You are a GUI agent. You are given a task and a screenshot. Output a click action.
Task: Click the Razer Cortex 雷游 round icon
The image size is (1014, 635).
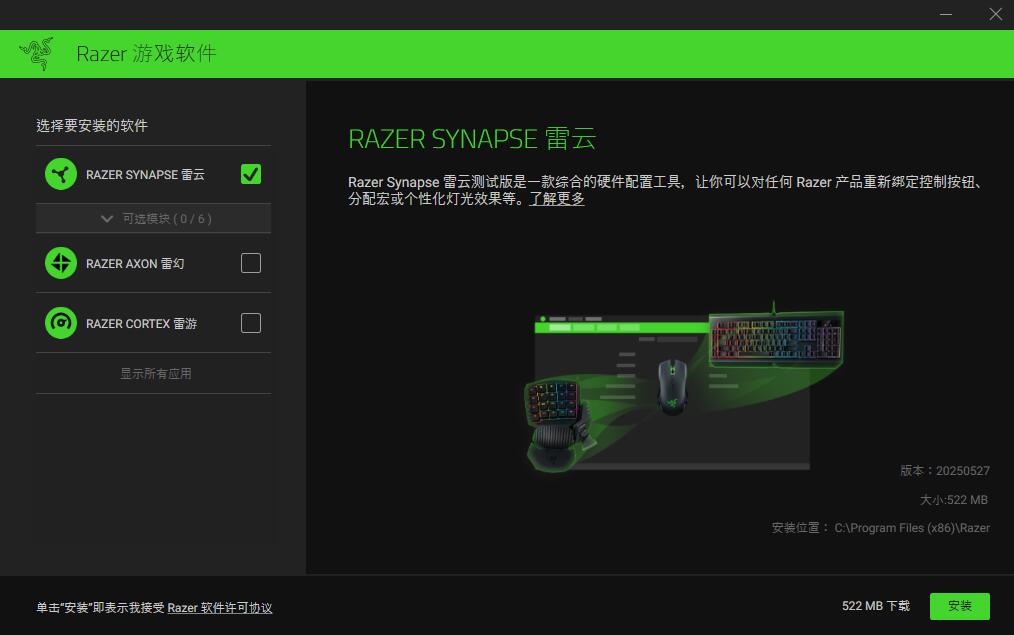[x=61, y=323]
